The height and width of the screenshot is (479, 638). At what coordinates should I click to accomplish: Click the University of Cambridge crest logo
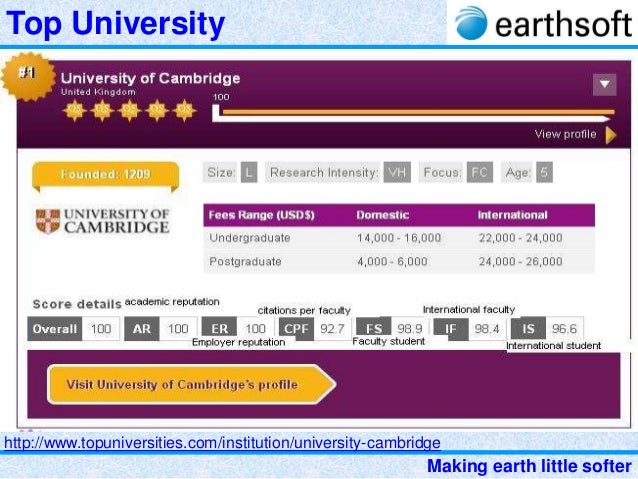click(x=48, y=221)
